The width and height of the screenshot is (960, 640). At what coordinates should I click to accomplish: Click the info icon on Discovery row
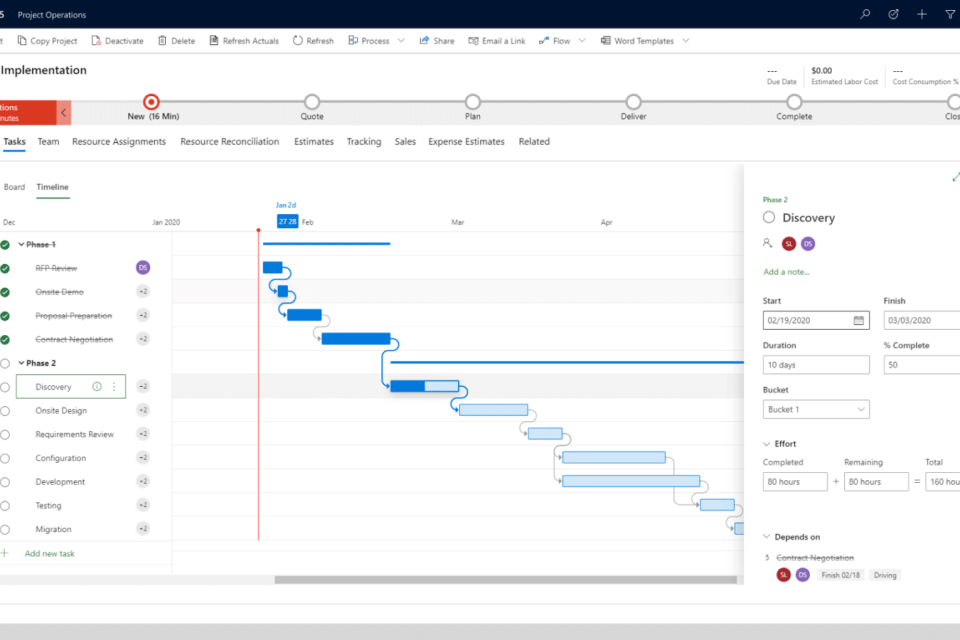point(97,387)
